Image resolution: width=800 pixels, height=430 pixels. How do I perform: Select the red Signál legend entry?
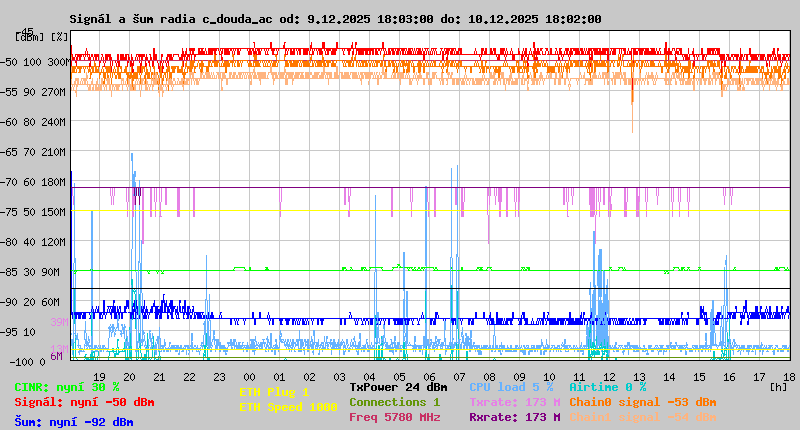(x=84, y=402)
